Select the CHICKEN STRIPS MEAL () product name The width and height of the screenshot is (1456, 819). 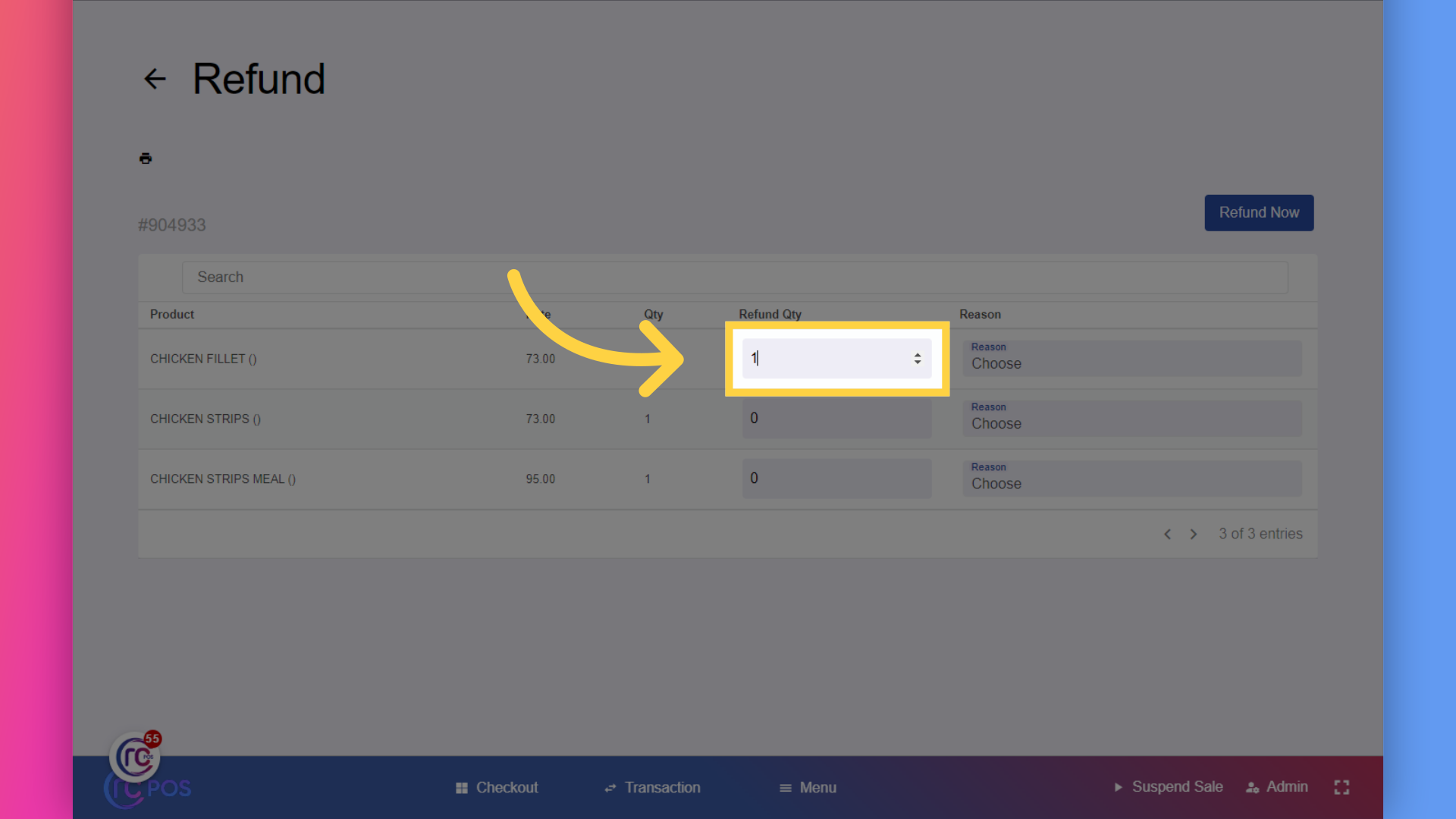click(x=223, y=479)
